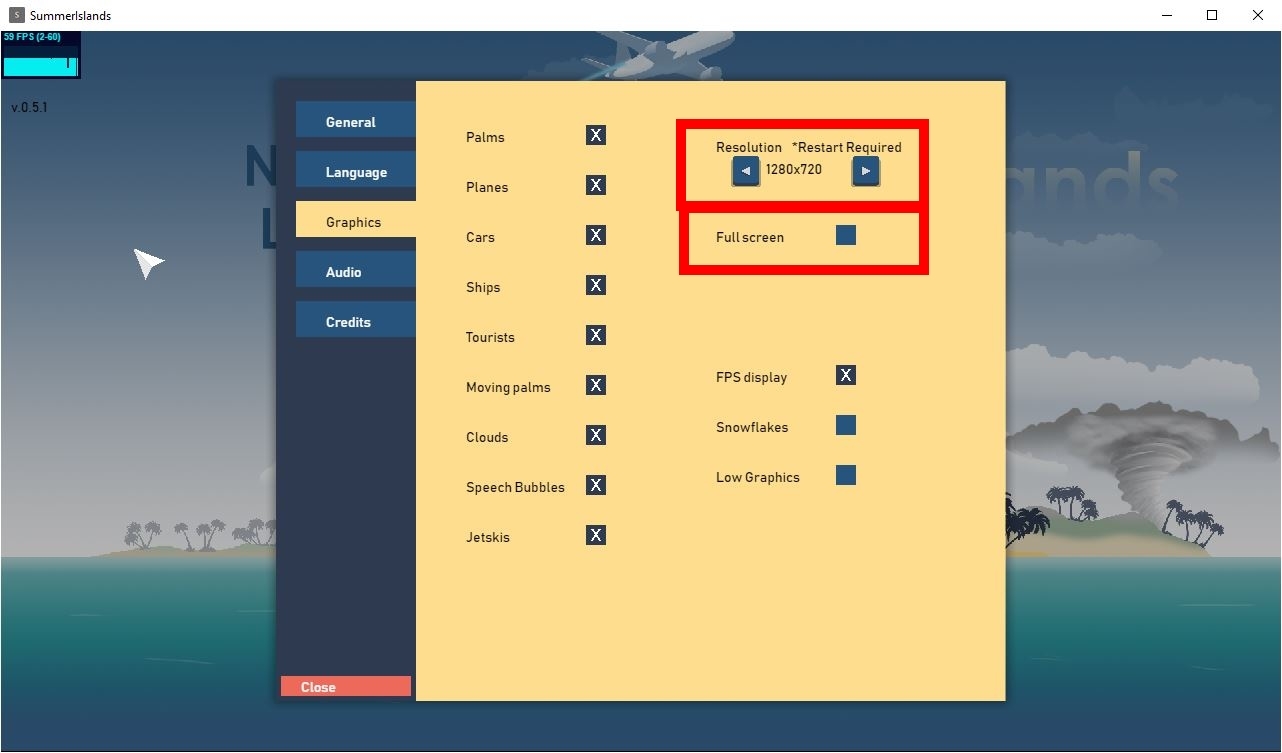Image resolution: width=1282 pixels, height=753 pixels.
Task: Turn off the Clouds checkbox
Action: (596, 436)
